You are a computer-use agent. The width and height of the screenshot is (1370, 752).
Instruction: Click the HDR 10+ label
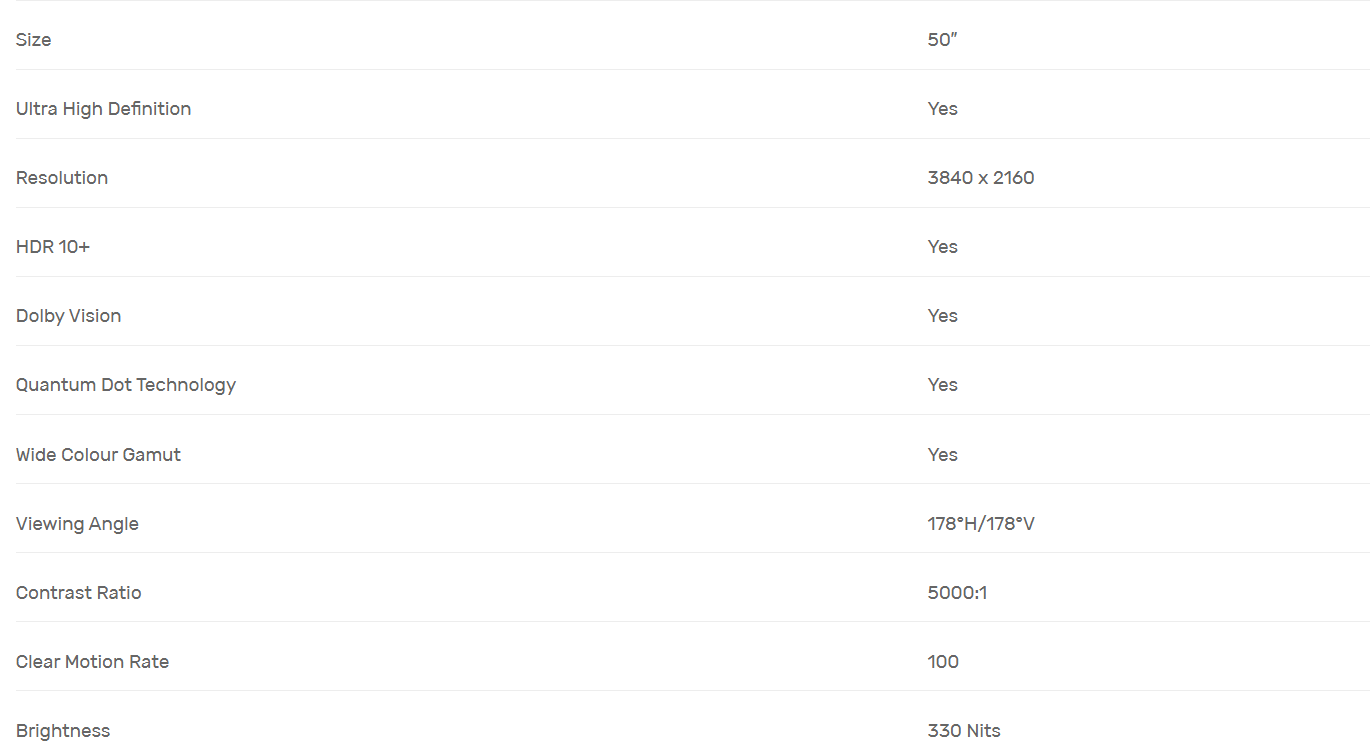pyautogui.click(x=53, y=247)
